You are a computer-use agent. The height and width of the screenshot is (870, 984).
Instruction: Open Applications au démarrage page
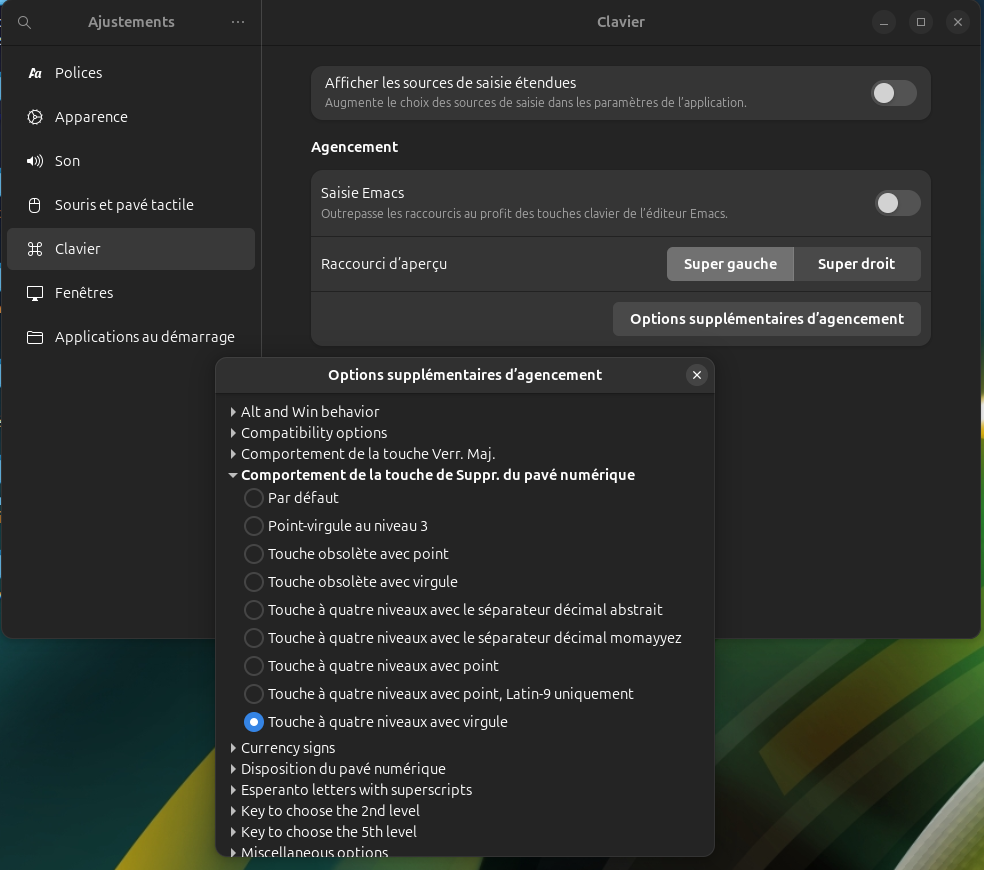pos(131,337)
